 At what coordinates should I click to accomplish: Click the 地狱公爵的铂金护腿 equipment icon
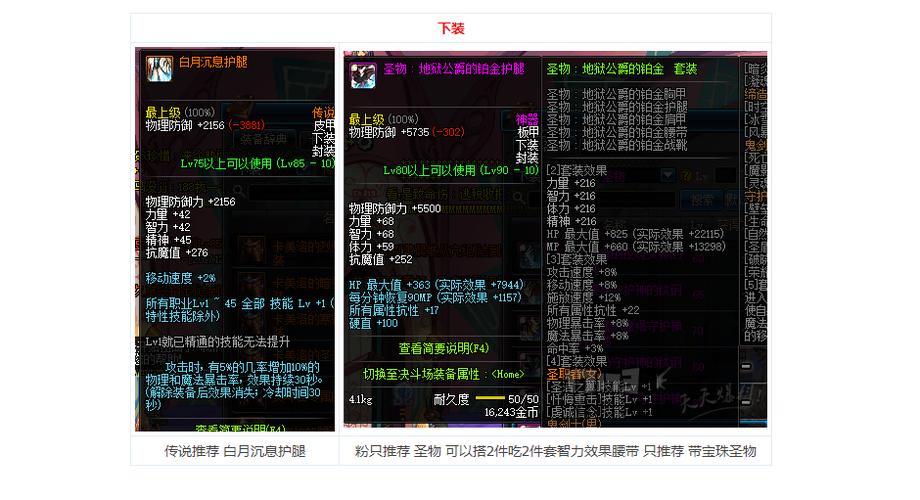point(363,76)
